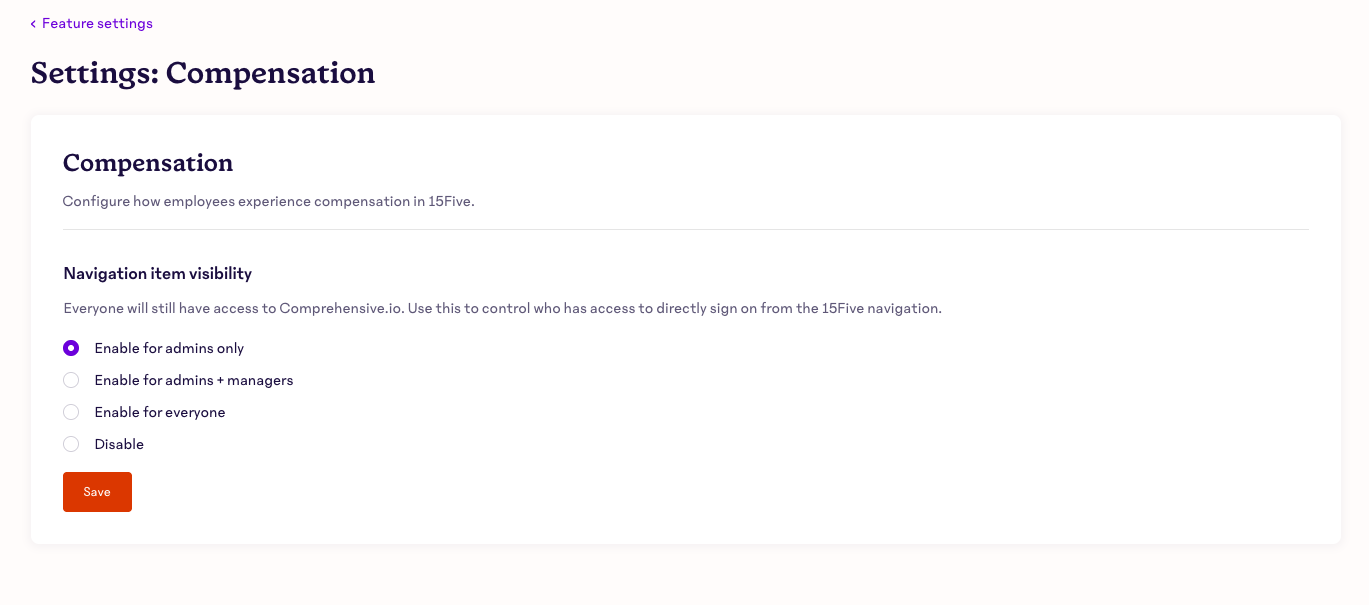Image resolution: width=1369 pixels, height=605 pixels.
Task: Click the 'Configure how employees experience compensation' description
Action: click(268, 201)
